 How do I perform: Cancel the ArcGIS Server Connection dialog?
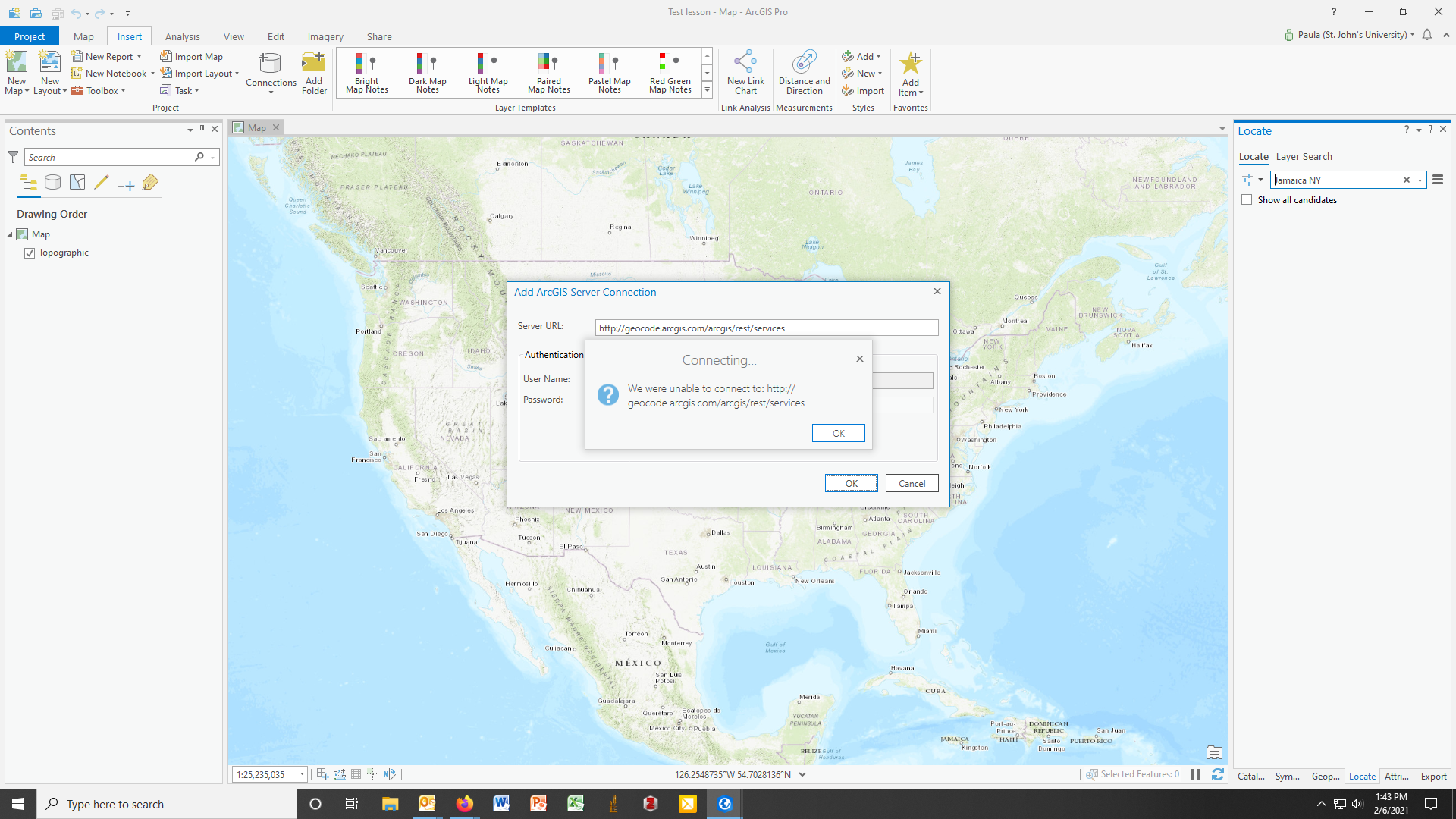[x=912, y=483]
